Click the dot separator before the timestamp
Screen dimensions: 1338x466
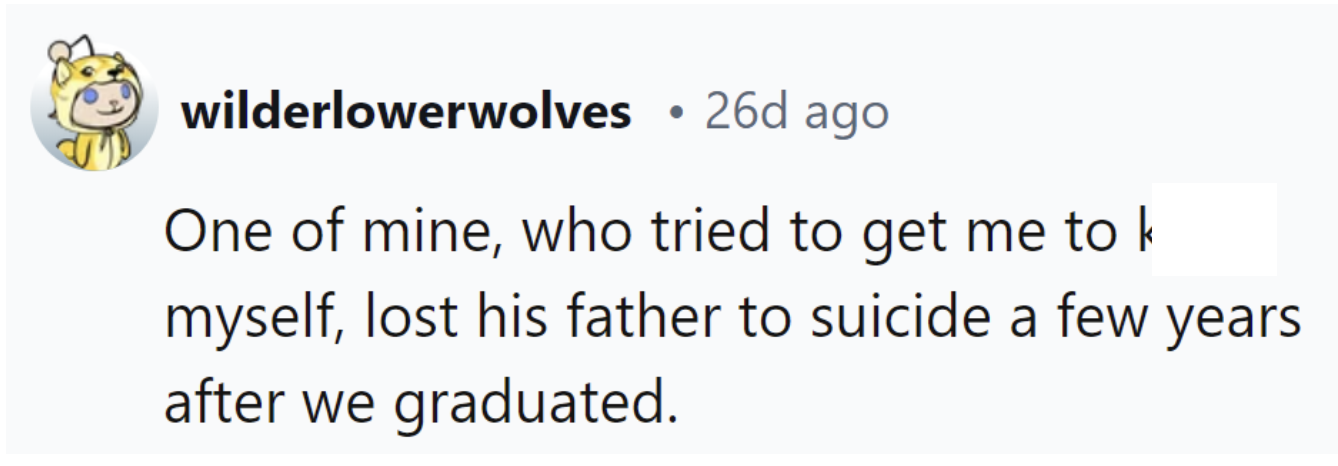pos(677,114)
